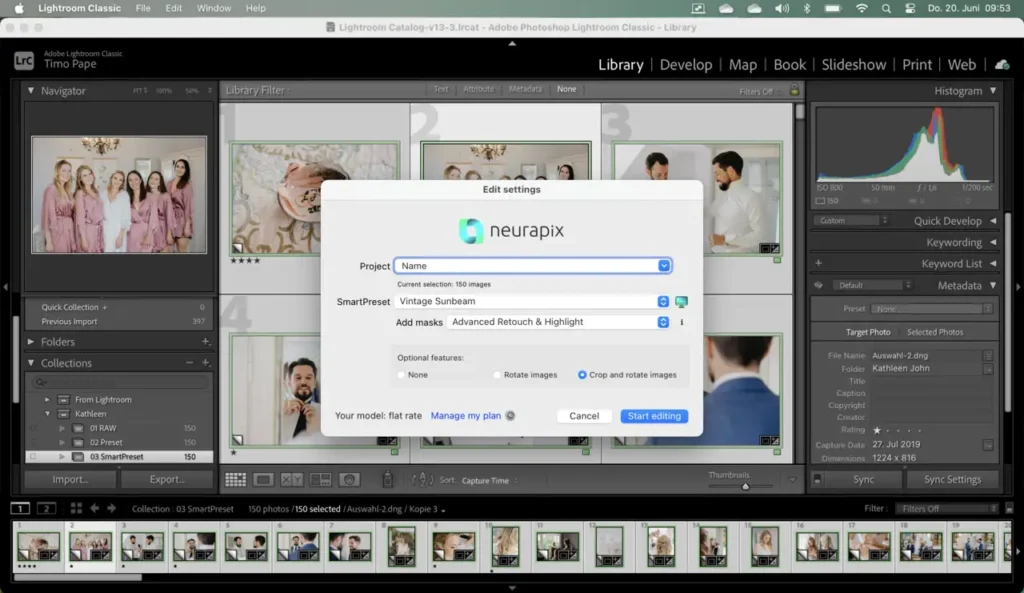
Task: Click the neurapix SmartPreset monitor icon
Action: pos(681,302)
